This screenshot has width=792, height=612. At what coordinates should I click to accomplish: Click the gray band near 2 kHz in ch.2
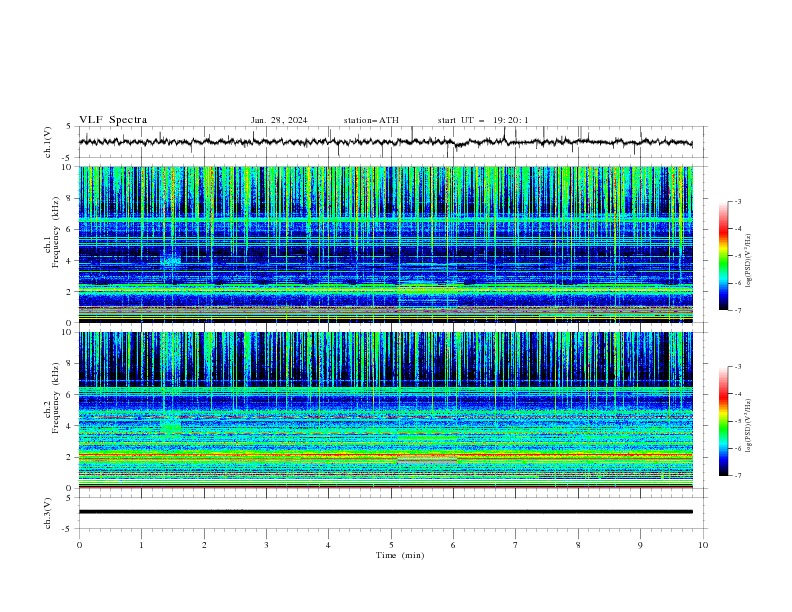point(427,460)
